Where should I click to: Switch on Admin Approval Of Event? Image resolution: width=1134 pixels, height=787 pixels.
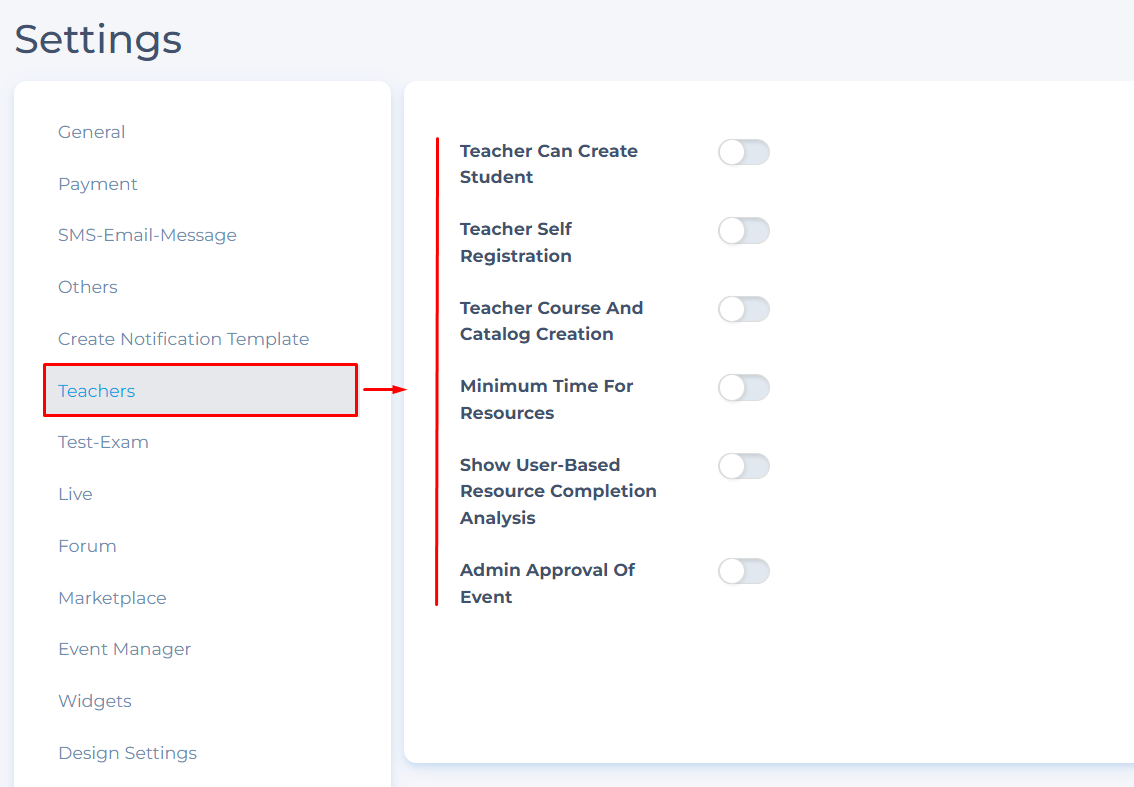pyautogui.click(x=743, y=571)
